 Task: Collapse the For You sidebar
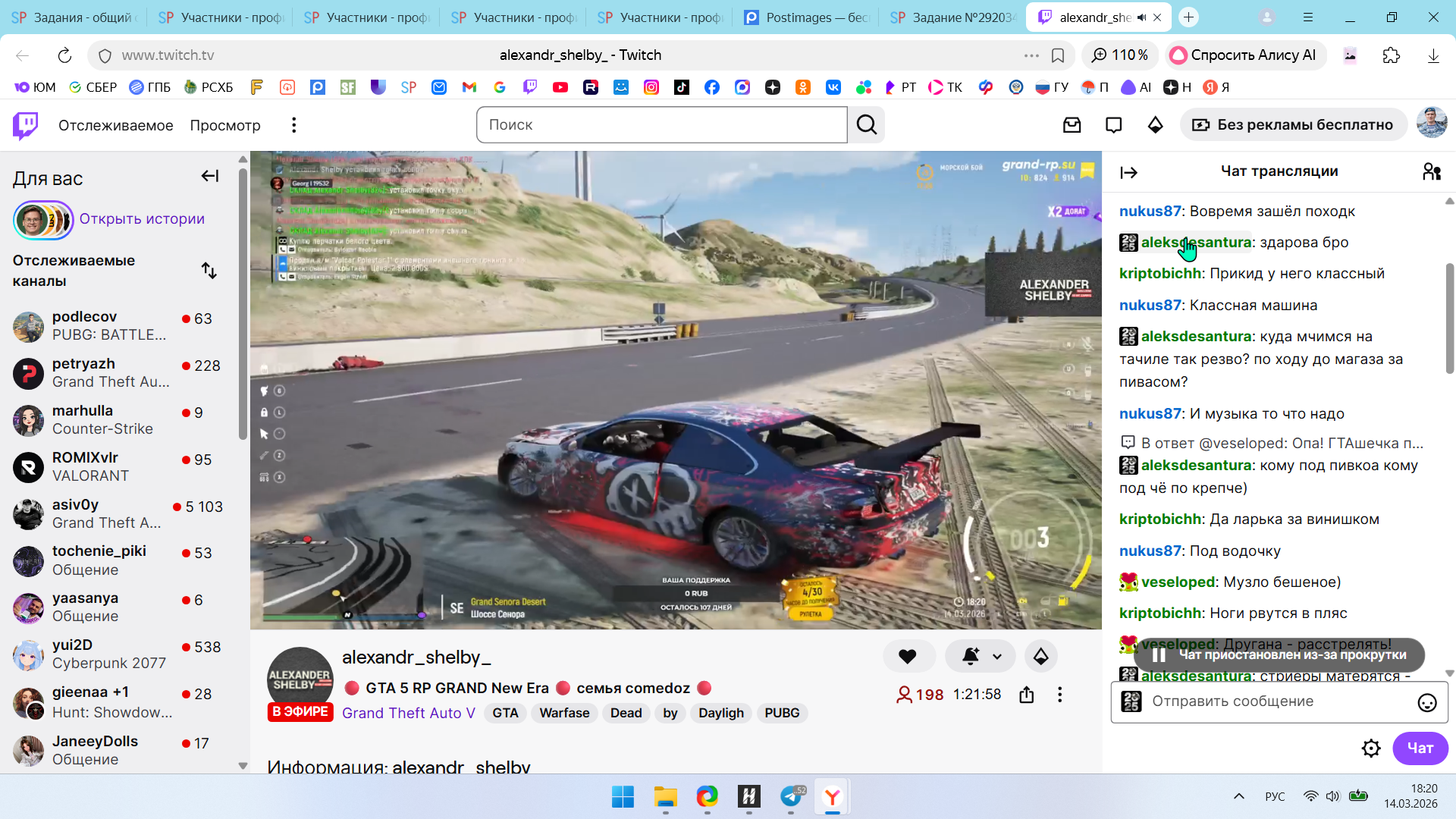(209, 177)
